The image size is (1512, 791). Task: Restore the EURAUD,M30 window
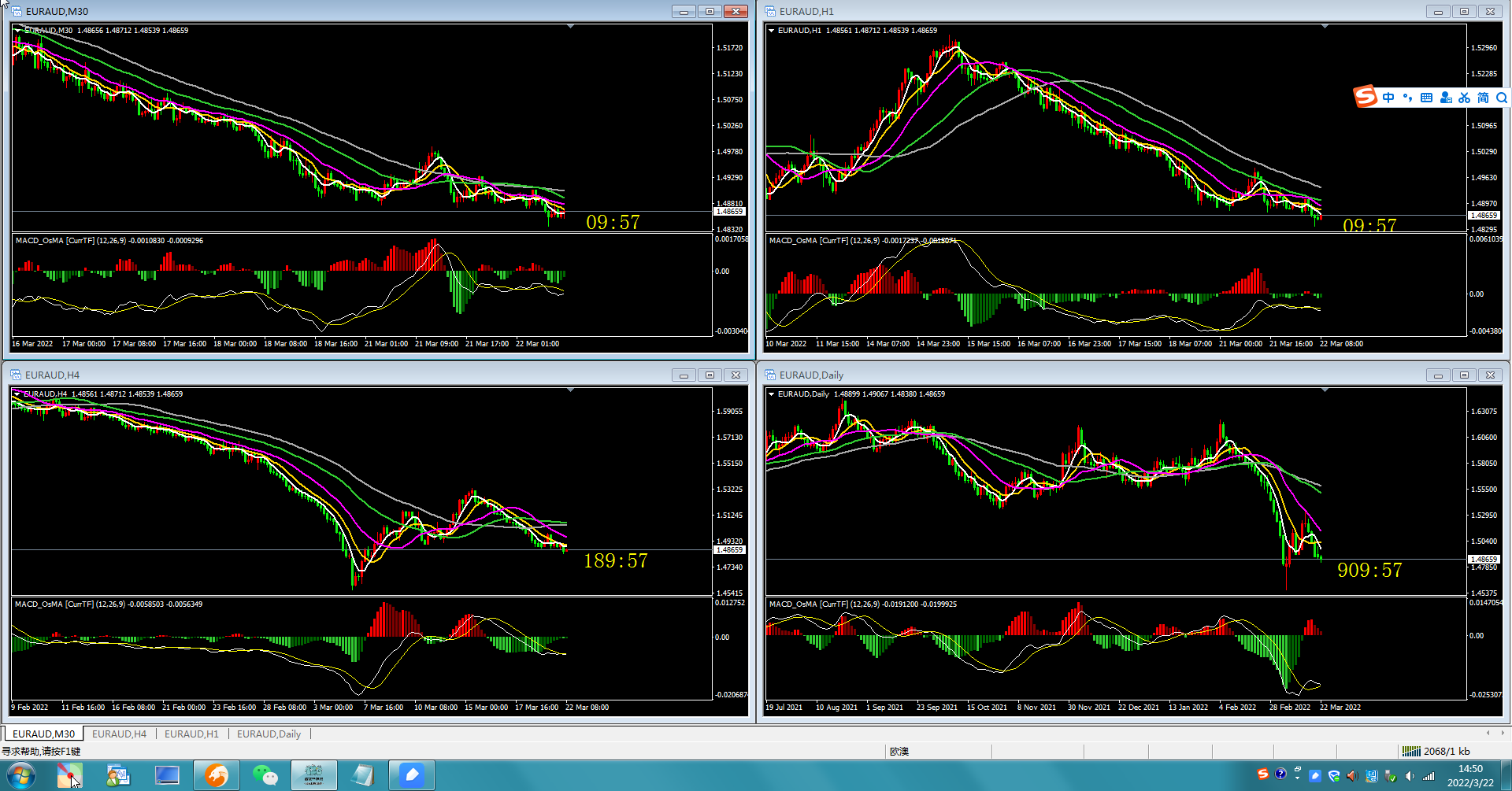pyautogui.click(x=710, y=11)
